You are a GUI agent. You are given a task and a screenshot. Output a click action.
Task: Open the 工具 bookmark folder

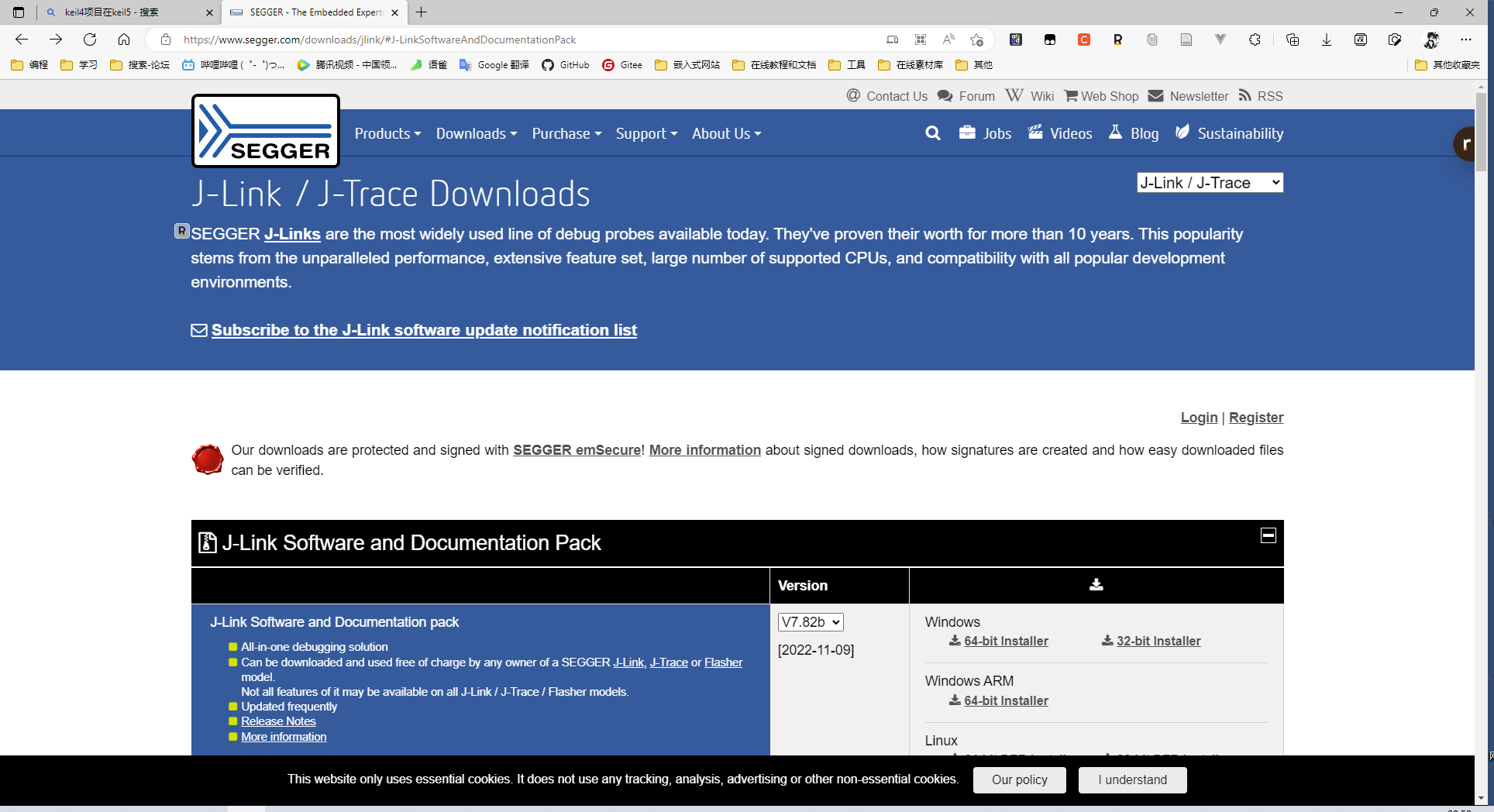[847, 65]
